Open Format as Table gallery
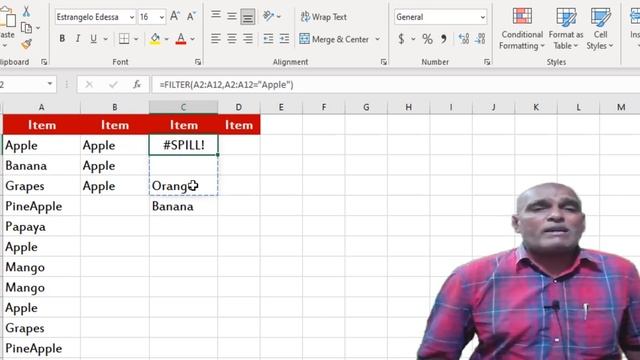This screenshot has height=360, width=640. [x=566, y=29]
